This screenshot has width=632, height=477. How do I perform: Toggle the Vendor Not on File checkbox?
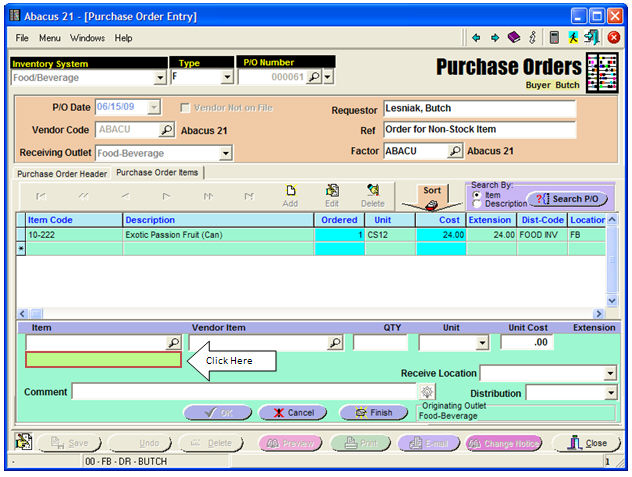coord(186,108)
